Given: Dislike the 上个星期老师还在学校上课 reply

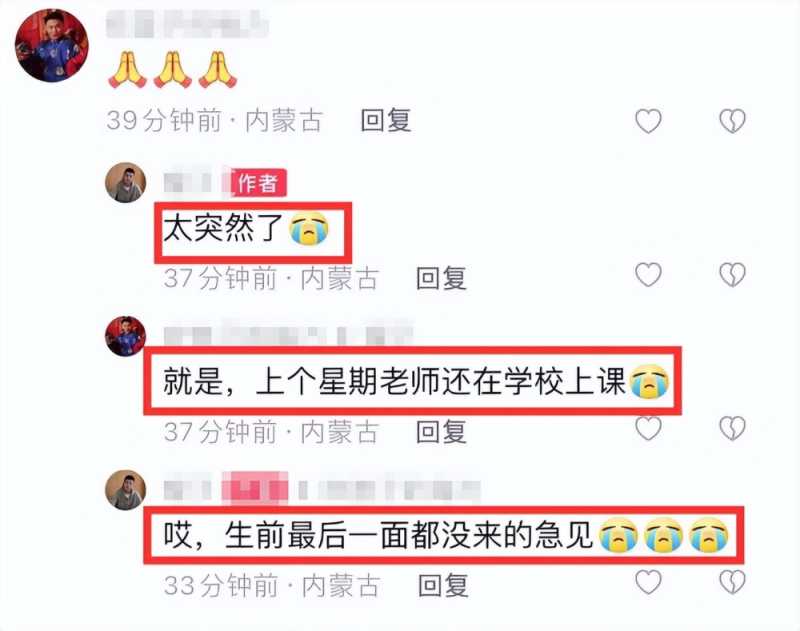Looking at the screenshot, I should point(732,428).
